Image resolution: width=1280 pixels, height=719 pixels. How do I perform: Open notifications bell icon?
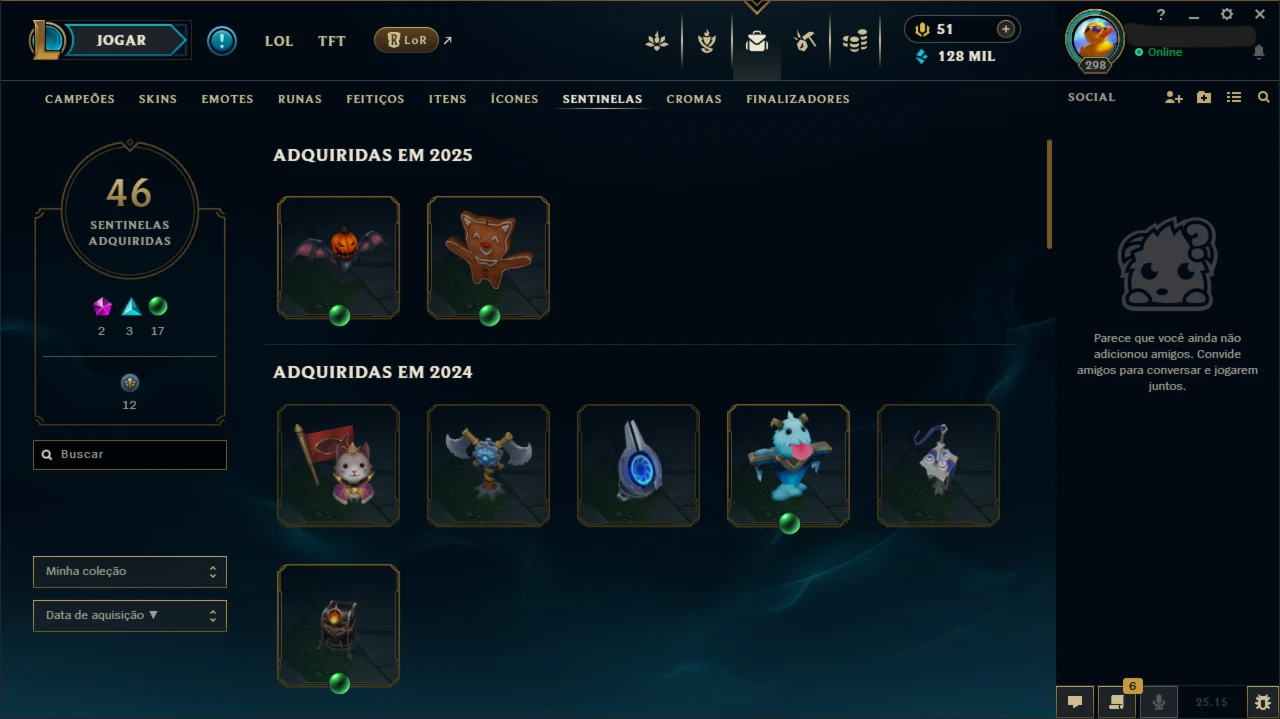(x=1258, y=52)
